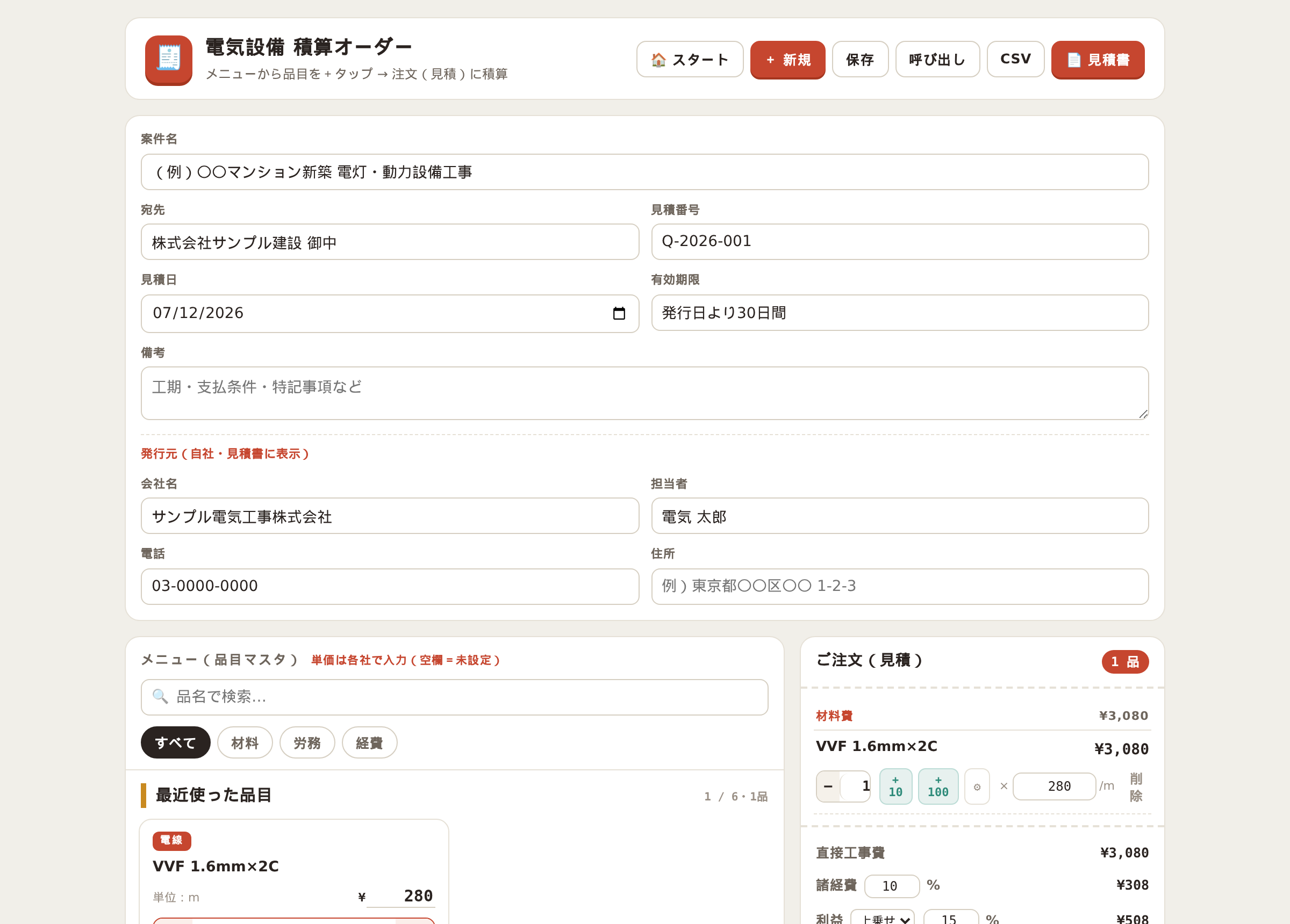Generate the 見積書 document
The image size is (1290, 924).
[1097, 59]
